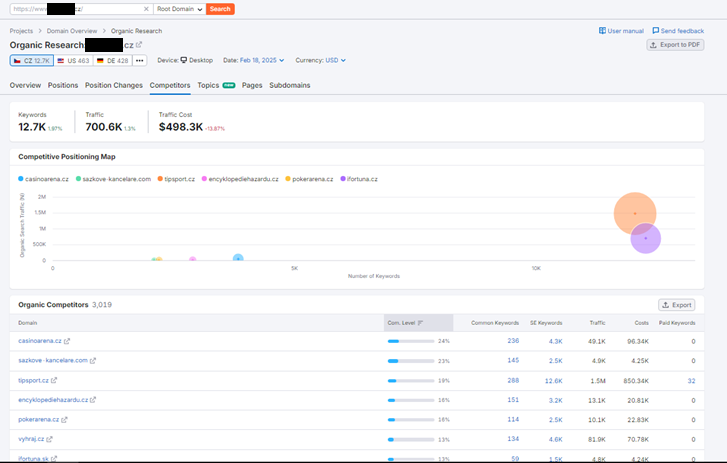This screenshot has width=727, height=463.
Task: Open SE keywords 12.6K for tipsport.cz
Action: click(x=554, y=381)
